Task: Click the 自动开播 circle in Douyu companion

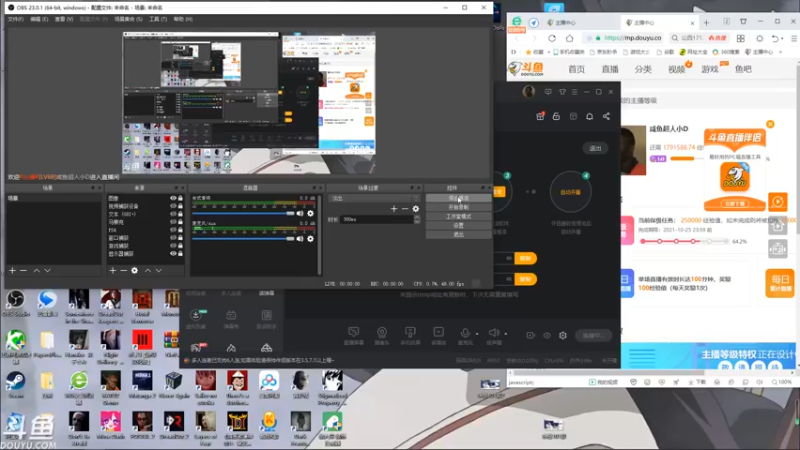Action: tap(570, 192)
